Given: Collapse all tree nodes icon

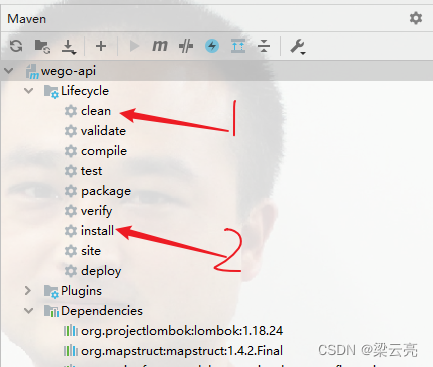Looking at the screenshot, I should [264, 46].
